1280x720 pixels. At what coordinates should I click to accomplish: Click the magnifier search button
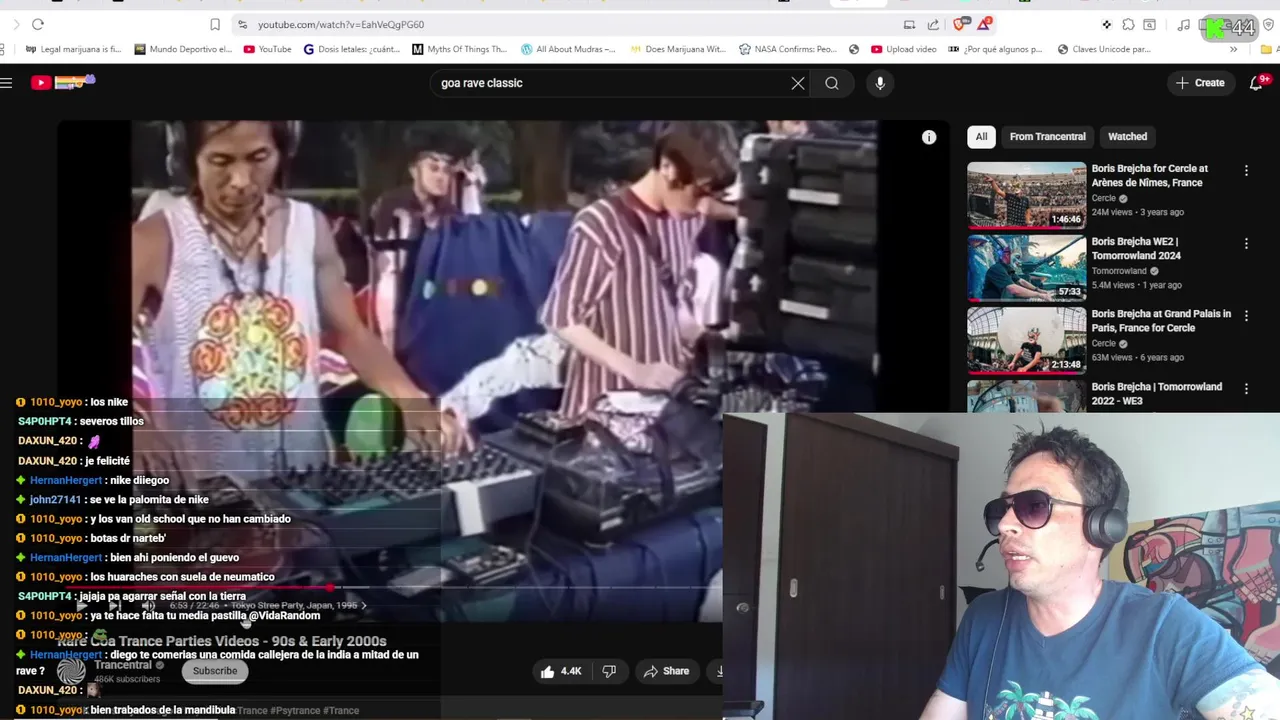click(x=832, y=83)
